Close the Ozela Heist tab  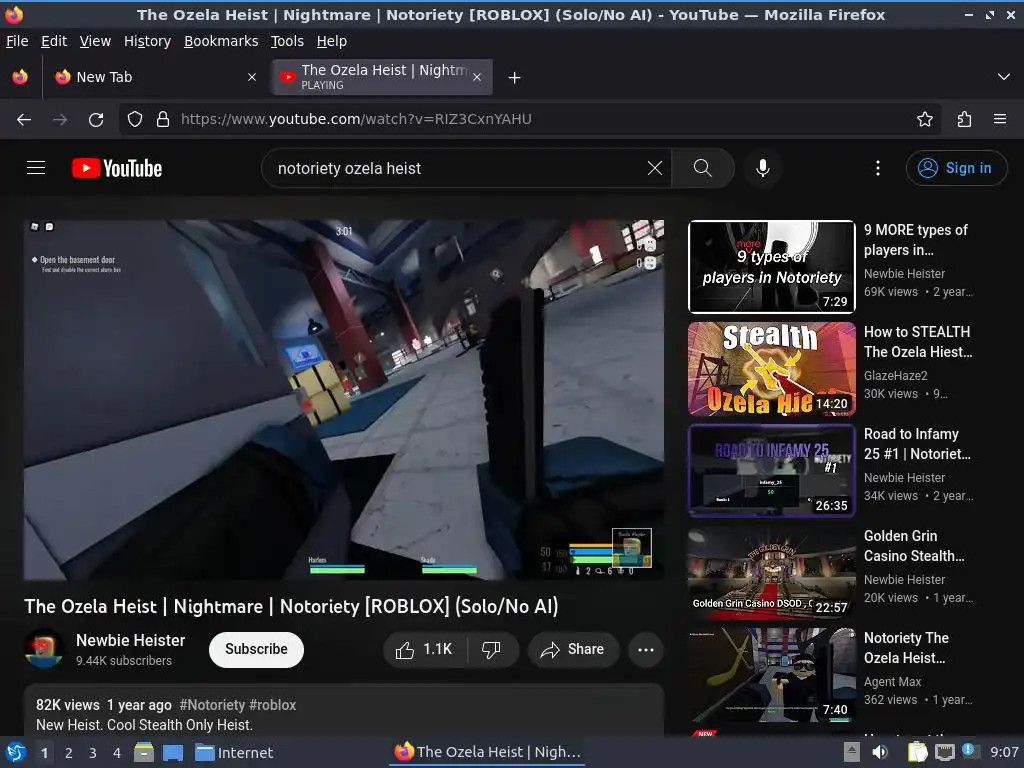coord(477,77)
